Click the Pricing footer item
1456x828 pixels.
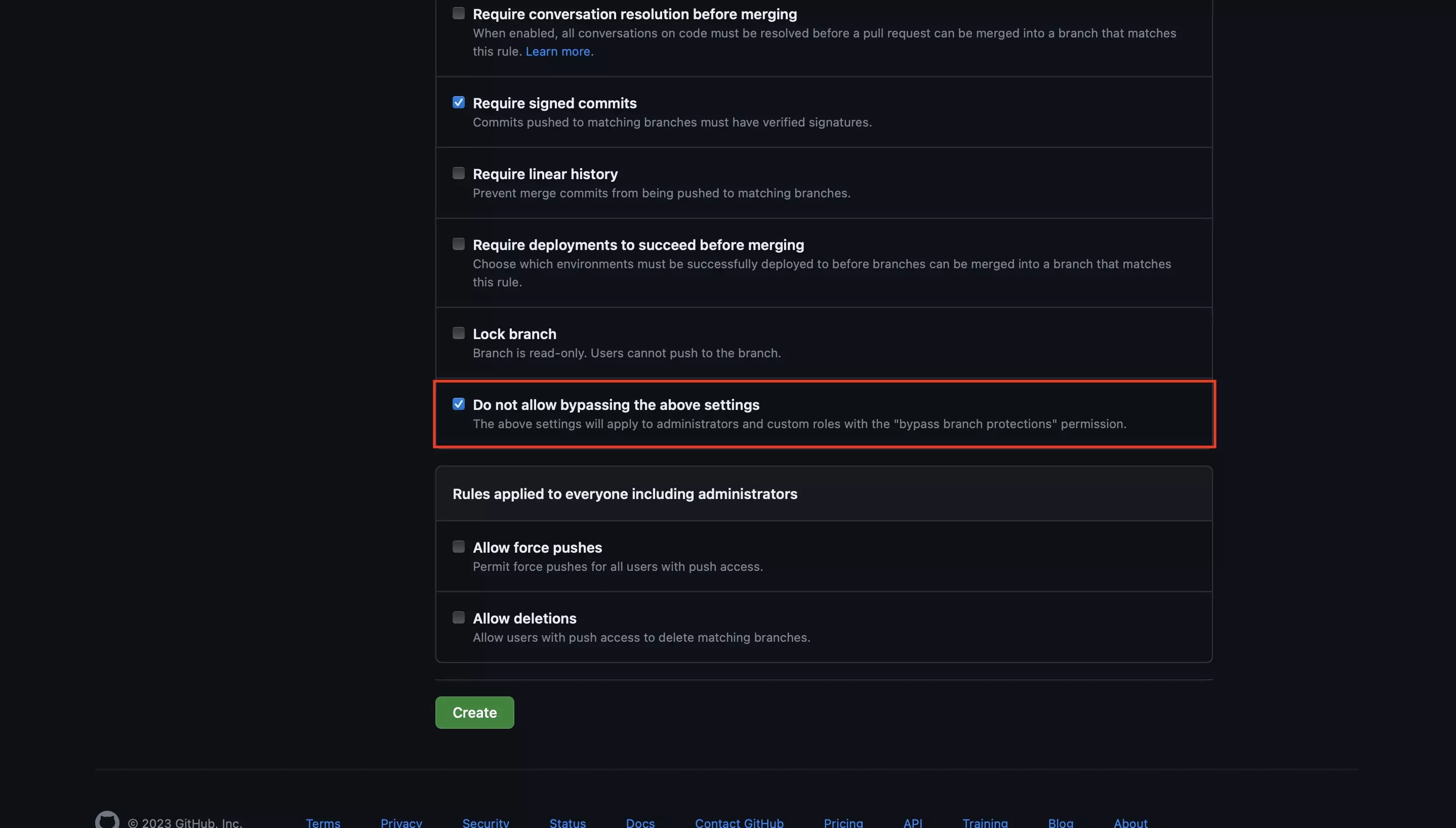(x=843, y=822)
